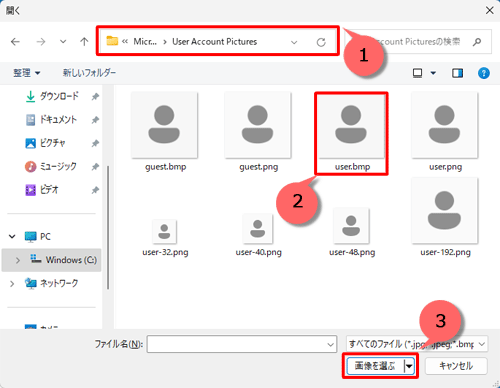Go forward with the right arrow
500x388 pixels.
click(x=41, y=42)
